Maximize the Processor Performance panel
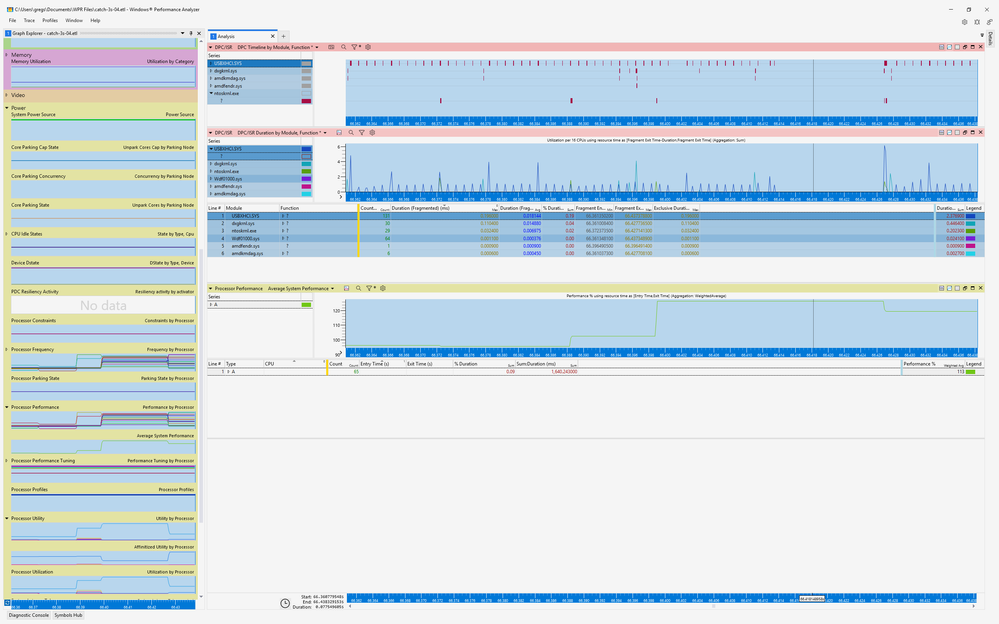 pyautogui.click(x=972, y=288)
